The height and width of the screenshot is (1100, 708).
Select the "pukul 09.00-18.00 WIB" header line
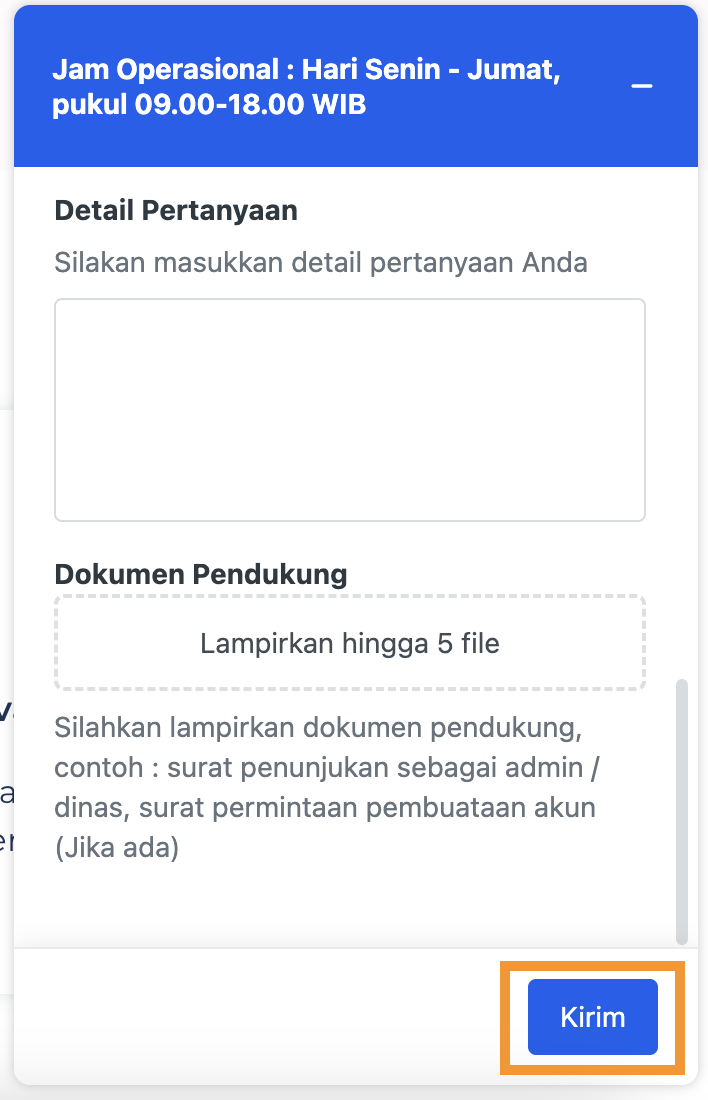(209, 104)
